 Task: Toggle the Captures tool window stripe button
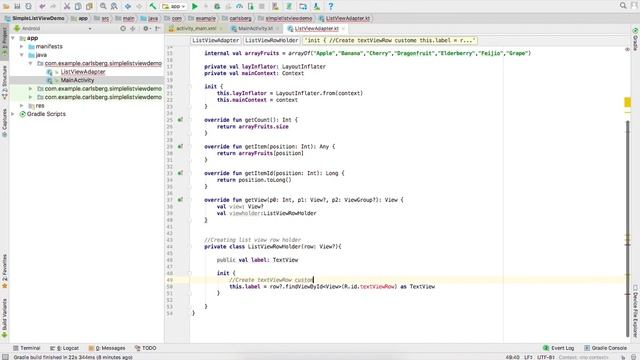(x=4, y=122)
